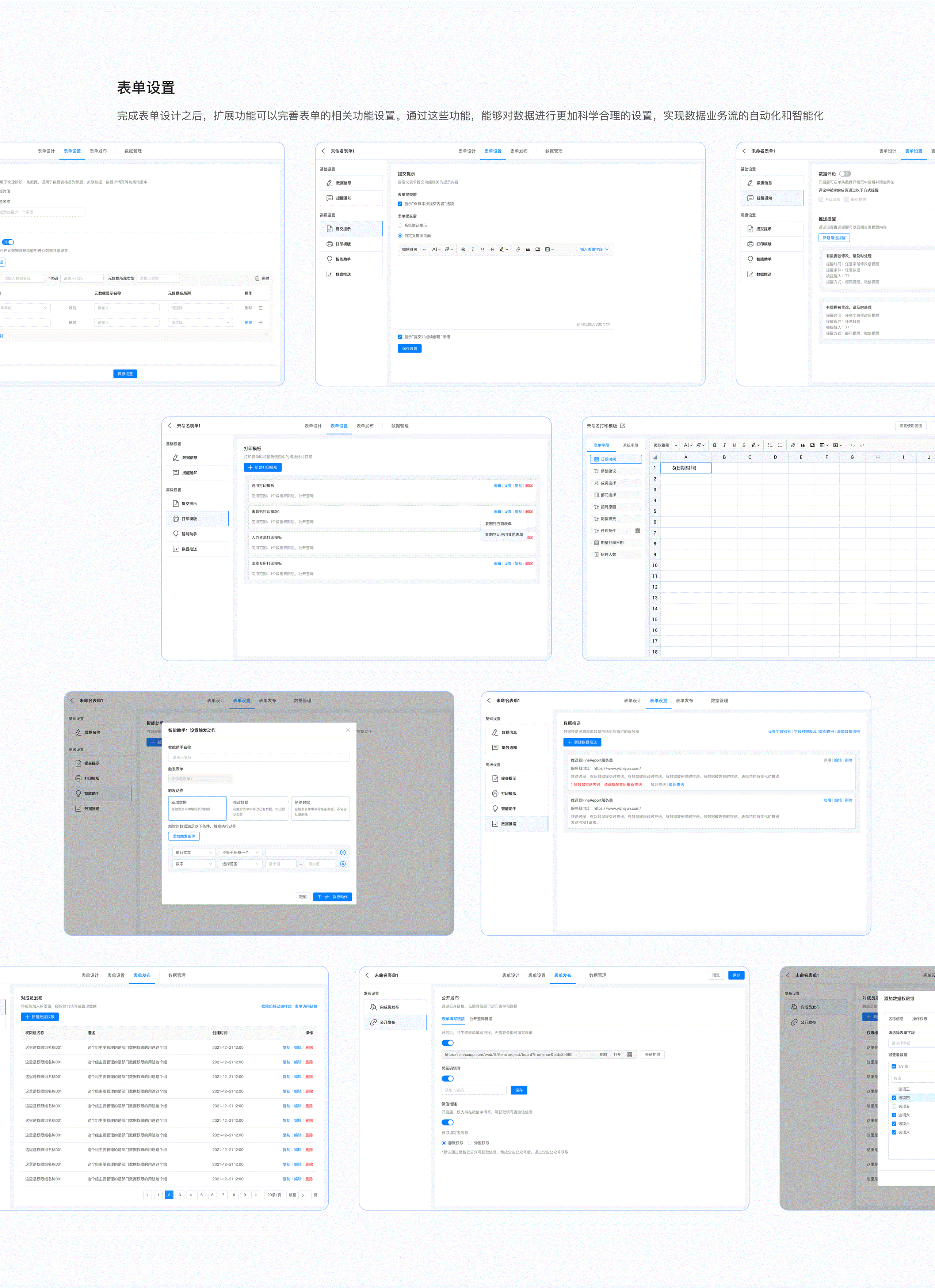
Task: Turn off the 凭密码填写 switch
Action: tap(448, 1078)
